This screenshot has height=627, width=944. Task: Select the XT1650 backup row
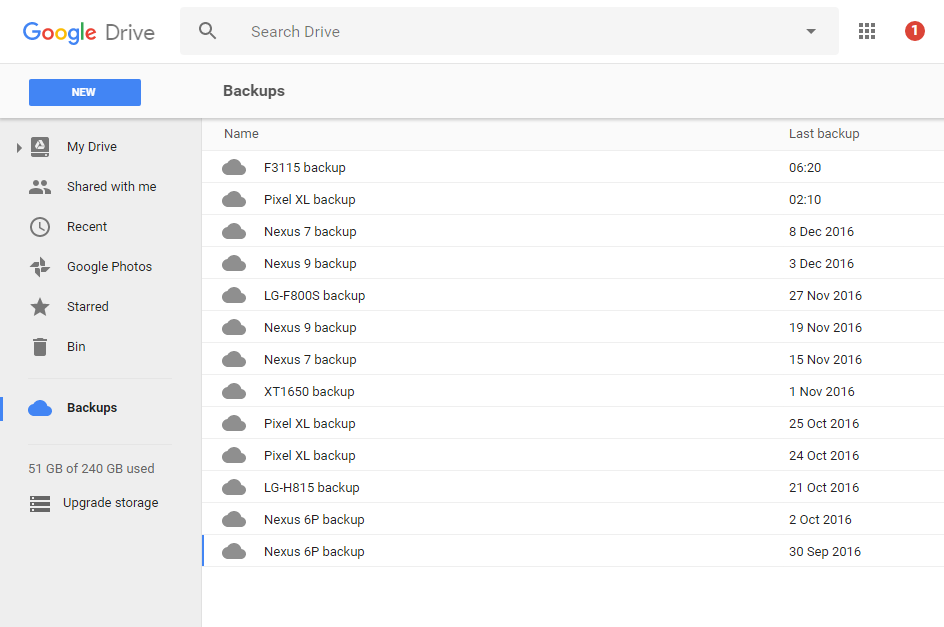tap(573, 391)
